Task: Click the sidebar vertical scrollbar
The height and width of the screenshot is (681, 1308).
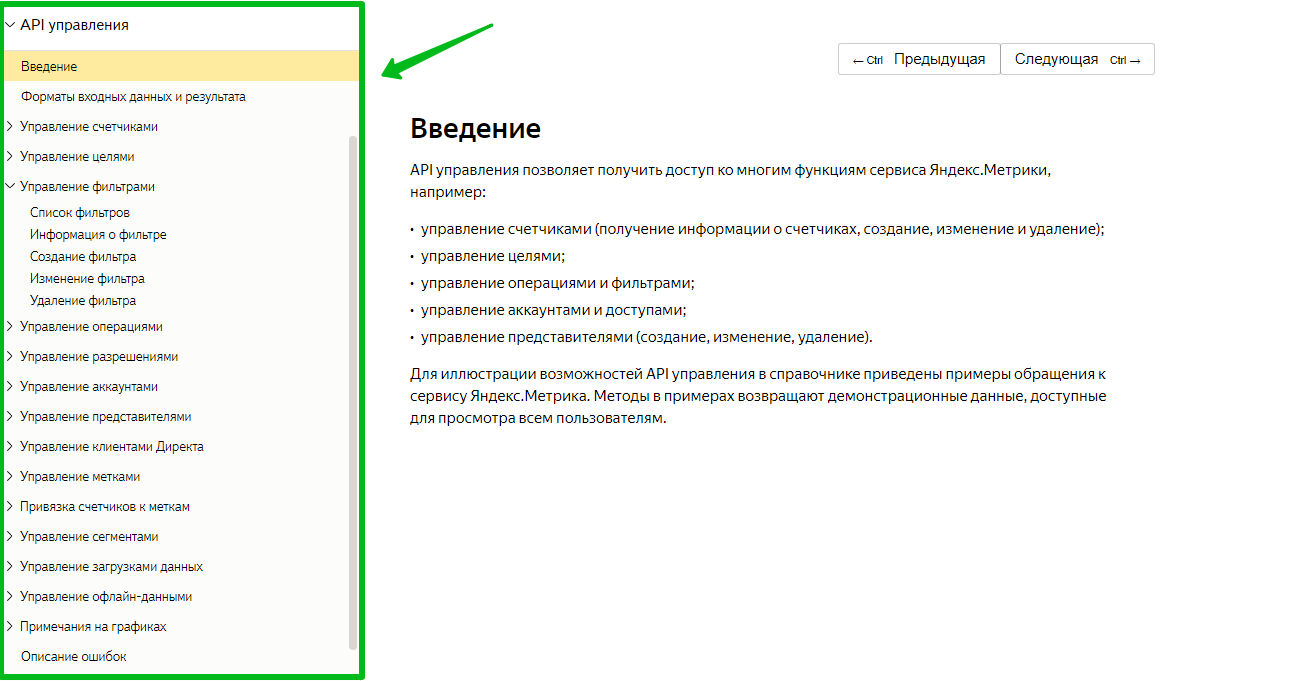Action: click(352, 390)
